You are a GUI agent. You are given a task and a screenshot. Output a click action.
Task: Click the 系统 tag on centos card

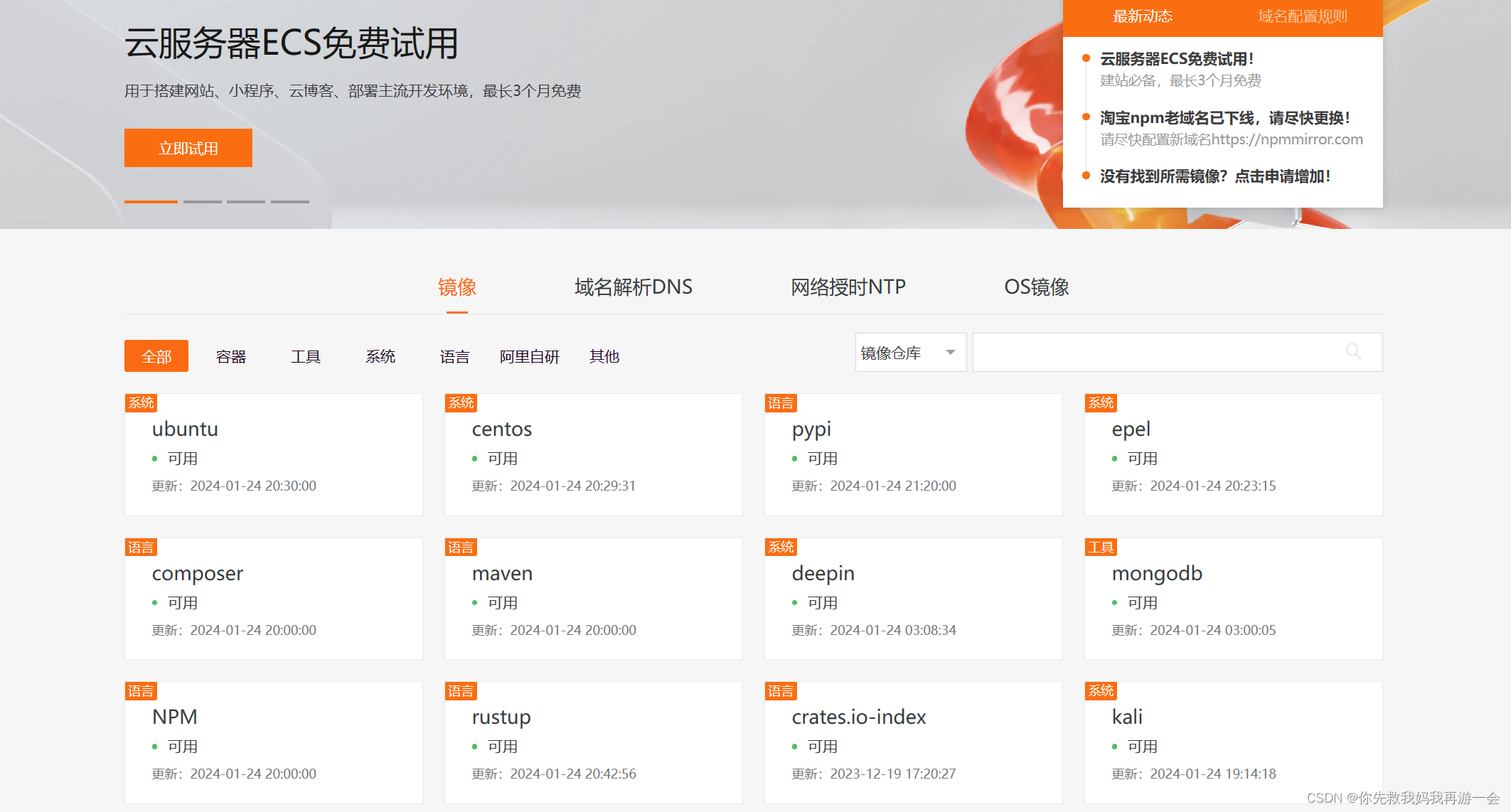coord(461,402)
